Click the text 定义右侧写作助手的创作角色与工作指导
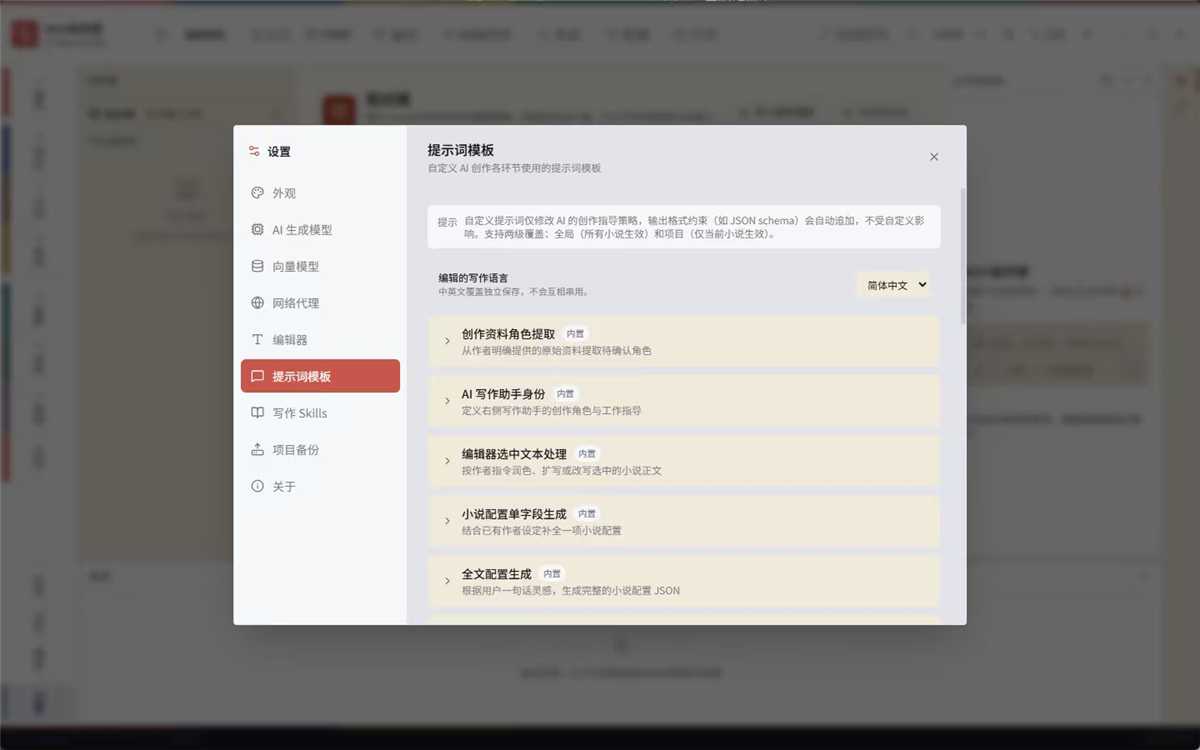1200x750 pixels. (x=552, y=410)
